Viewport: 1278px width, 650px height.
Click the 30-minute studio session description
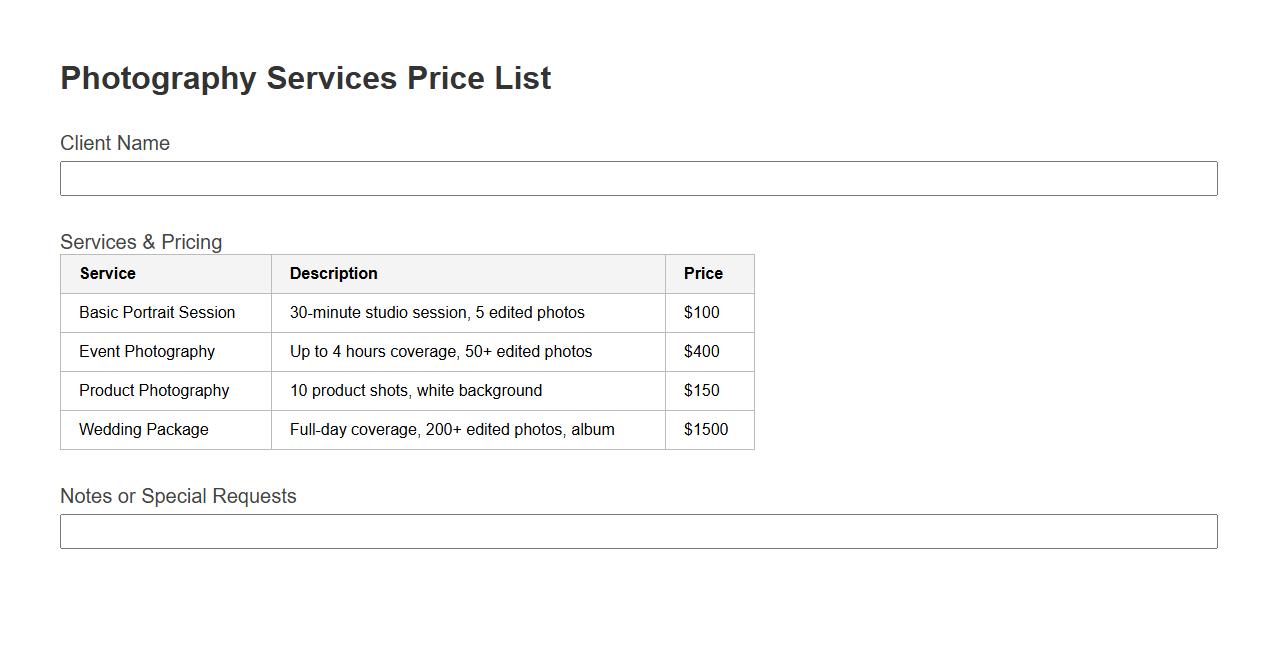(x=437, y=313)
